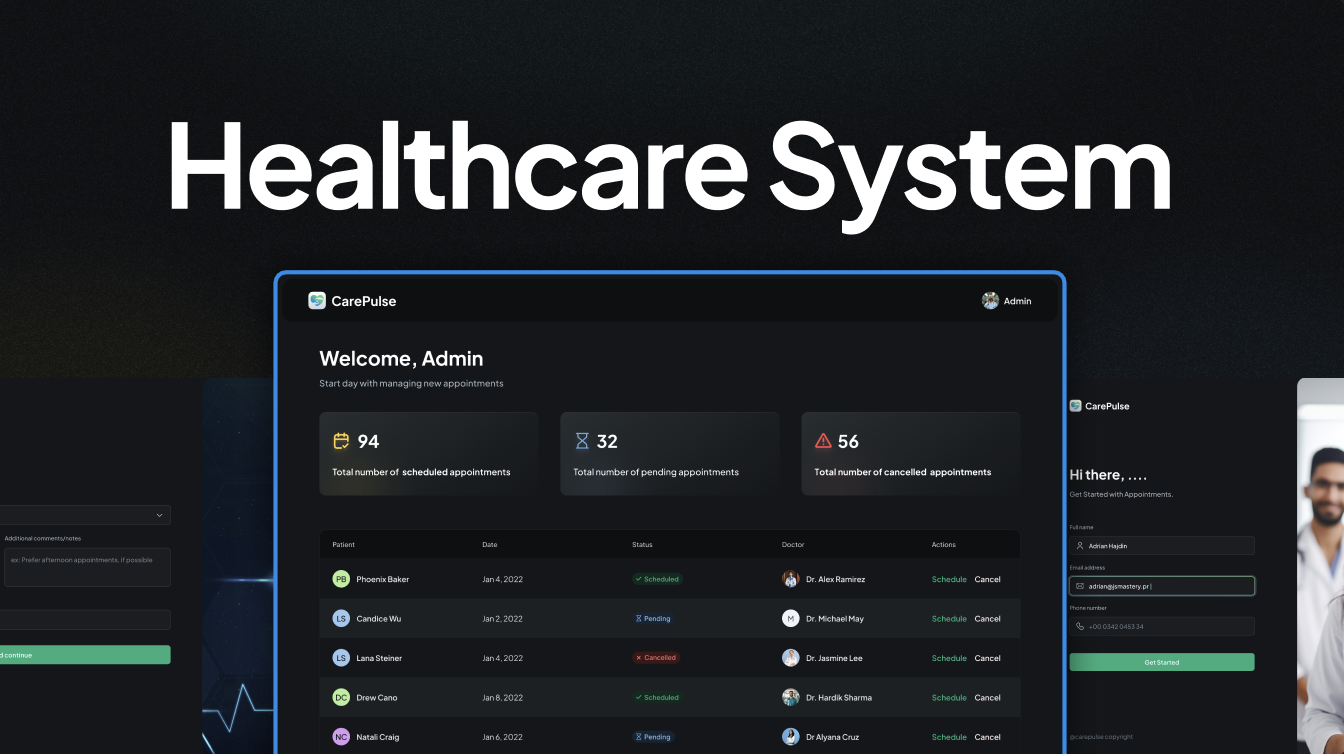This screenshot has width=1344, height=754.
Task: Expand the dropdown chevron in left form
Action: click(x=159, y=515)
